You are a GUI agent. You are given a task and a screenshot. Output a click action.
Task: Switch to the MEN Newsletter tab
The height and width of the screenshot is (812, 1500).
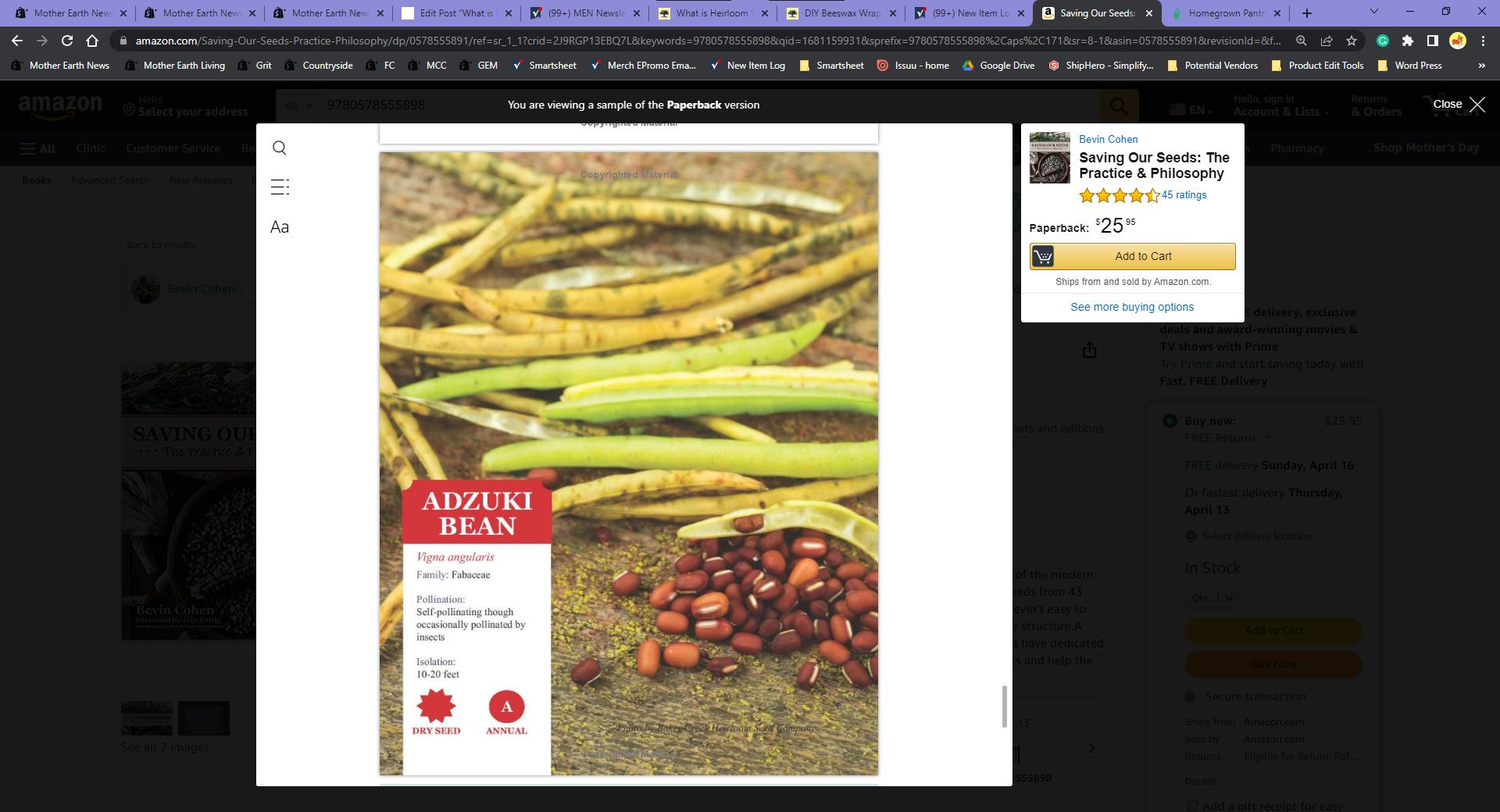pos(585,13)
